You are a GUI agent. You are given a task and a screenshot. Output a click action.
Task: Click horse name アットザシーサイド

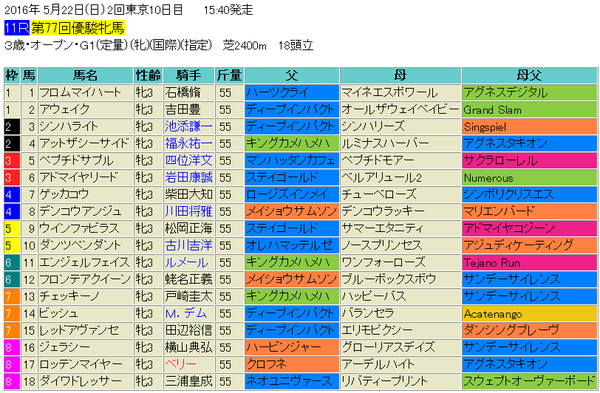tap(84, 143)
